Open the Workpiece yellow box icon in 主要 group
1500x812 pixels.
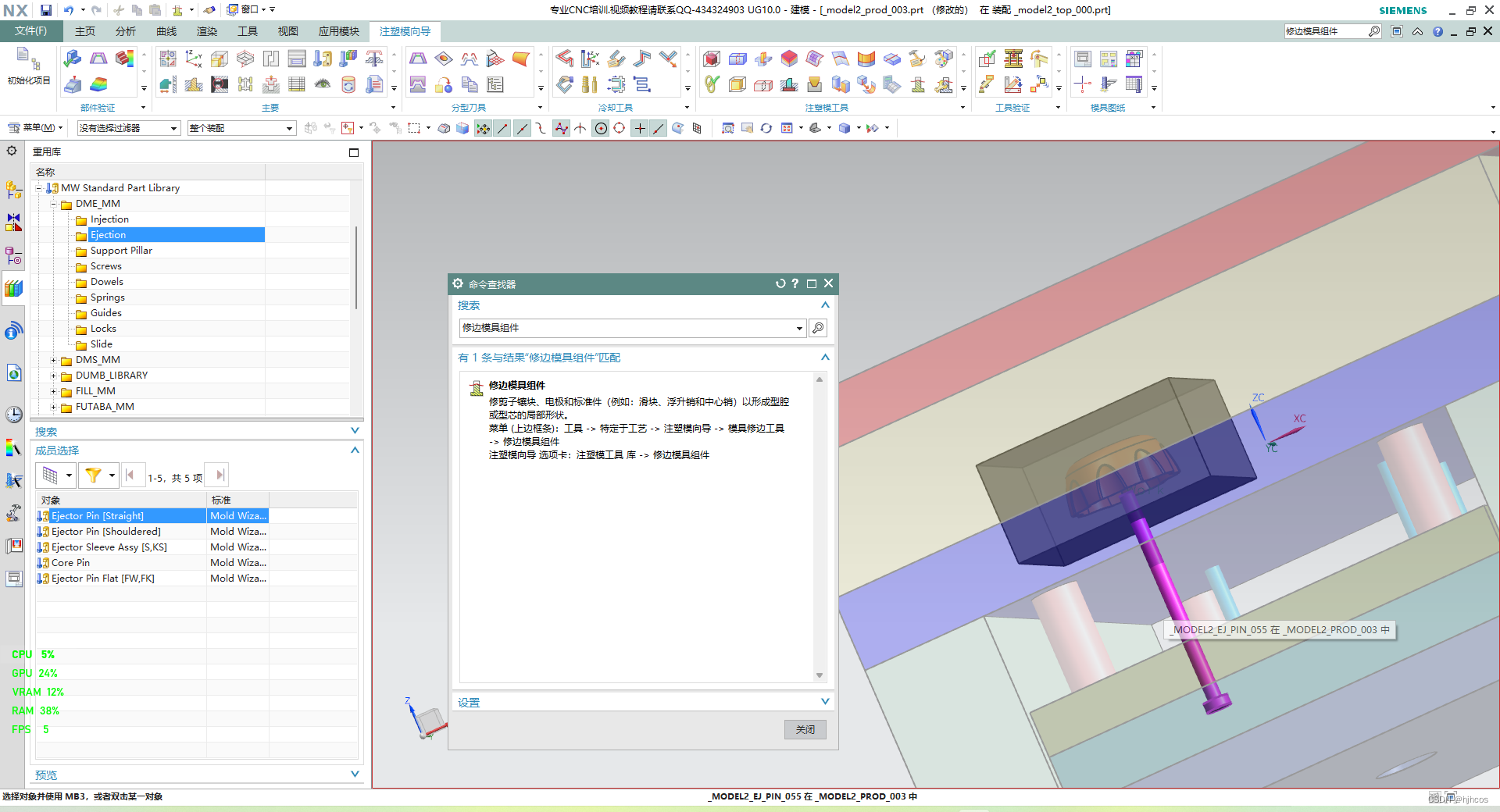(220, 59)
